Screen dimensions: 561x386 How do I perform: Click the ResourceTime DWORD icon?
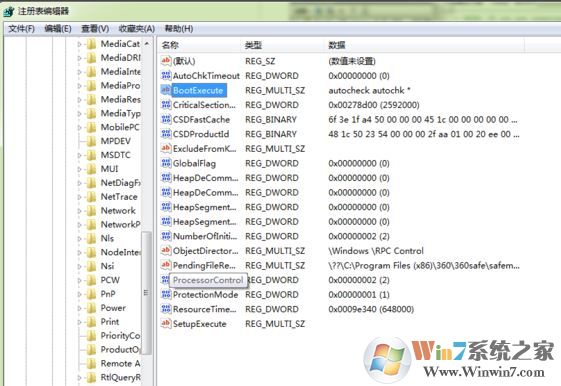click(x=166, y=309)
